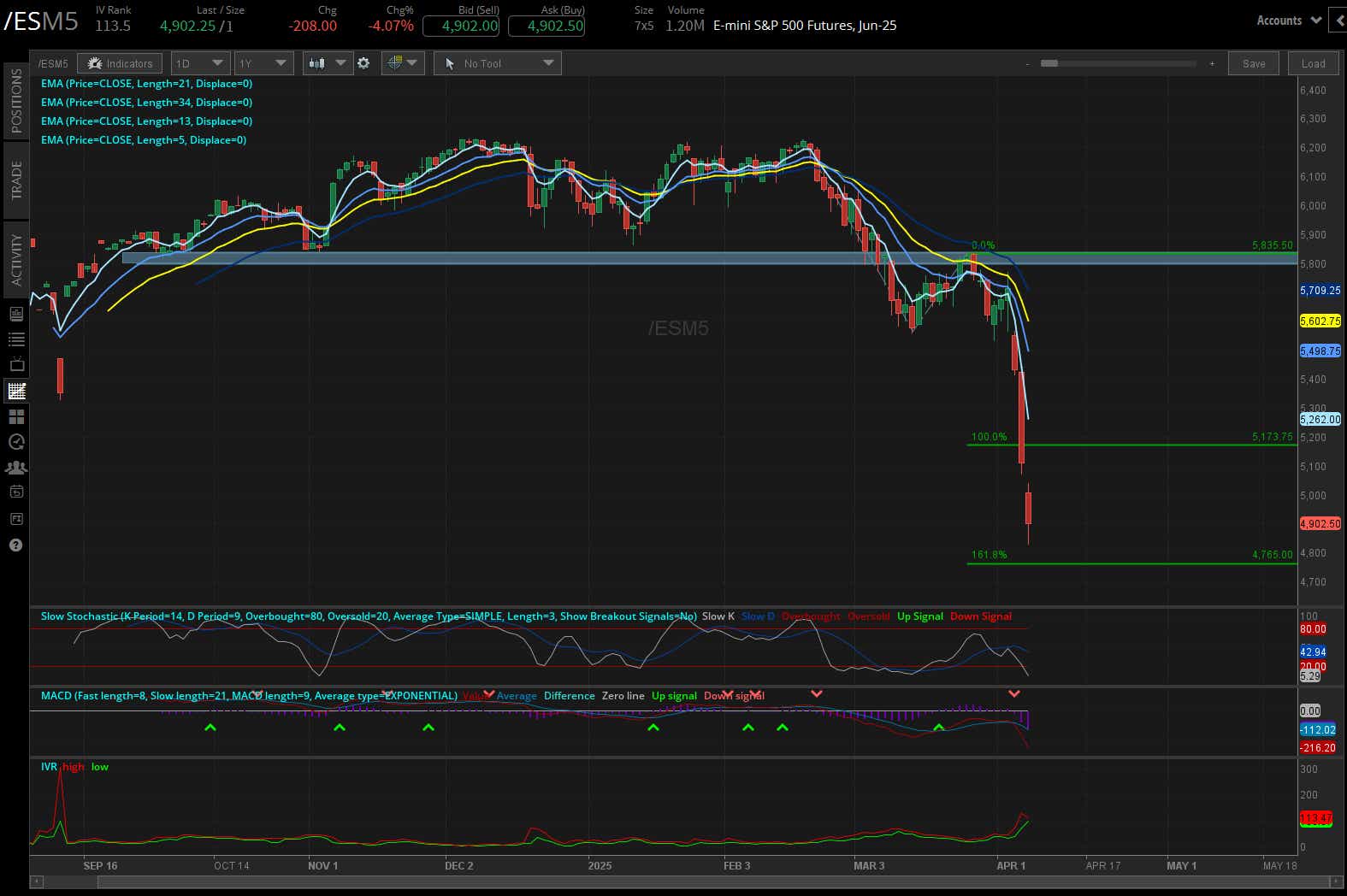
Task: Click the /ESM5 symbol in header
Action: [41, 21]
